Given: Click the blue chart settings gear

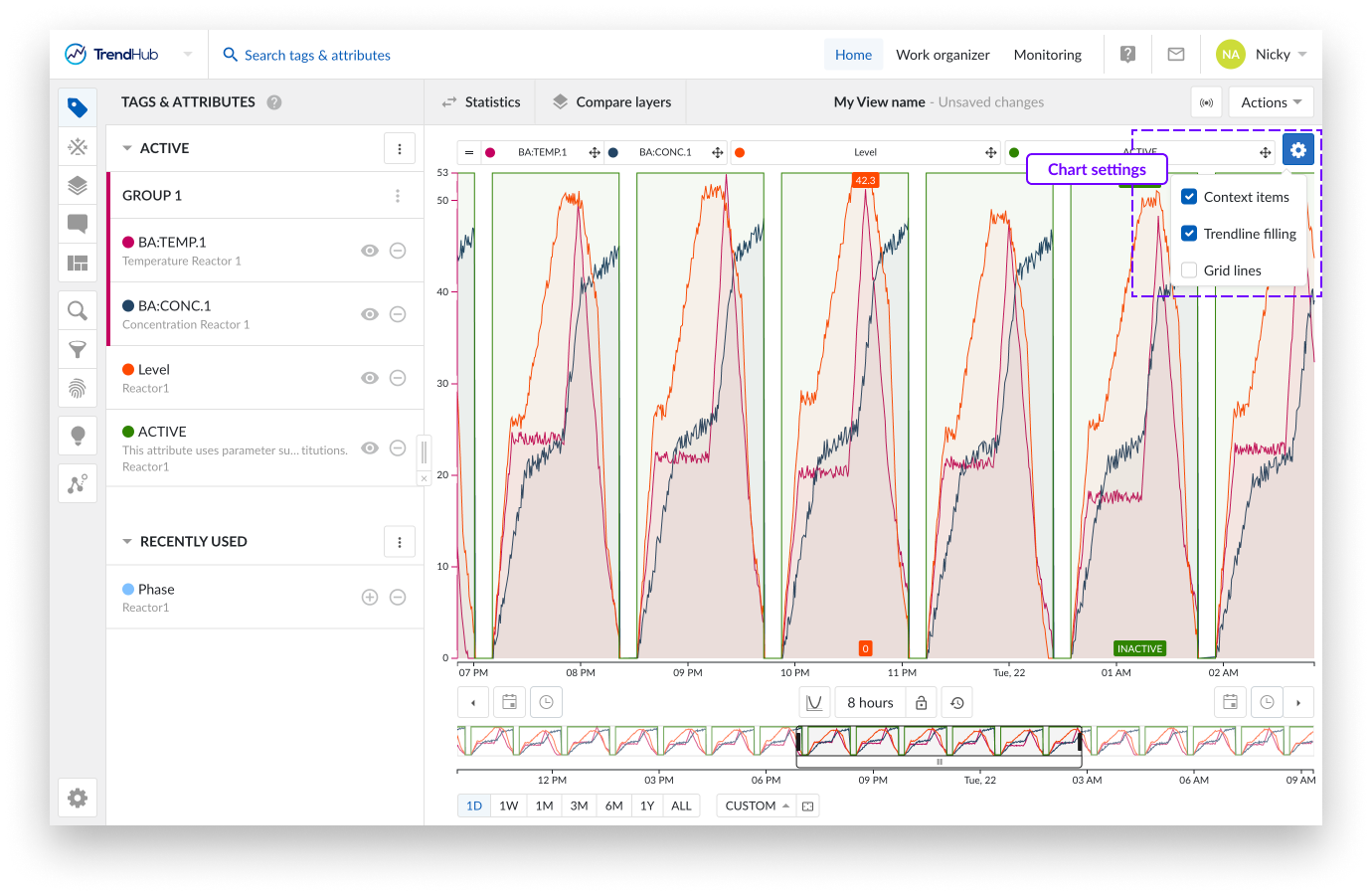Looking at the screenshot, I should click(1297, 150).
